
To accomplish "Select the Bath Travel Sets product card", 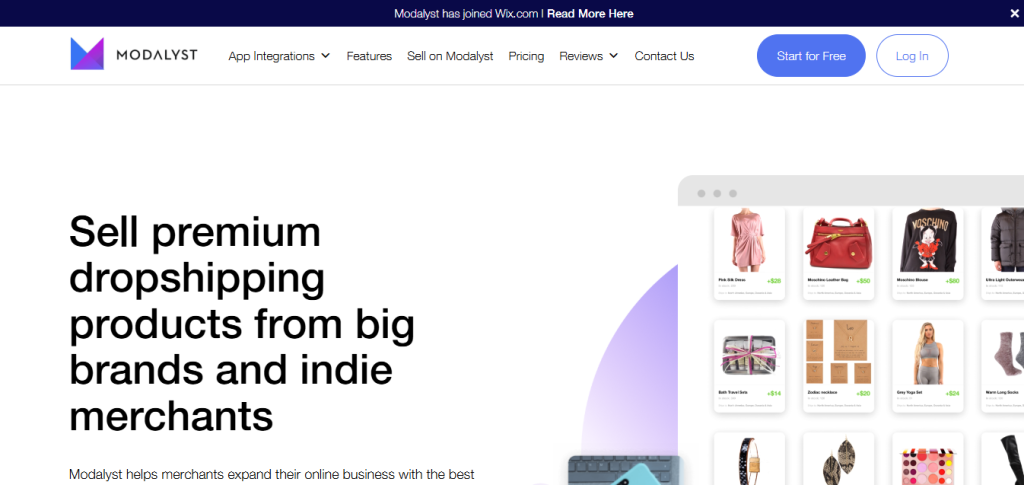I will tap(749, 366).
